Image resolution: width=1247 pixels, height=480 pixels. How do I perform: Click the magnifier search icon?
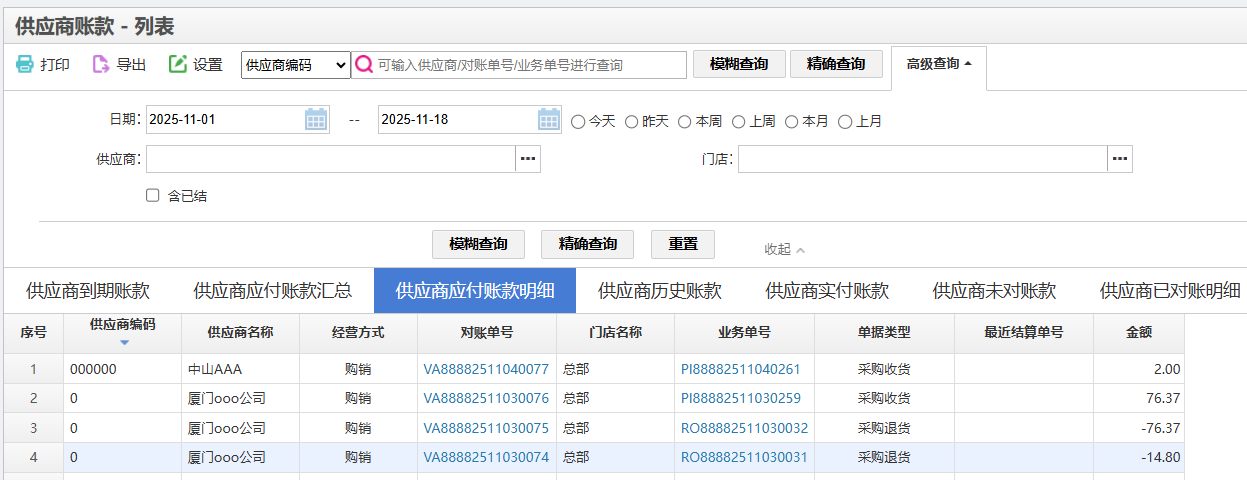[364, 65]
